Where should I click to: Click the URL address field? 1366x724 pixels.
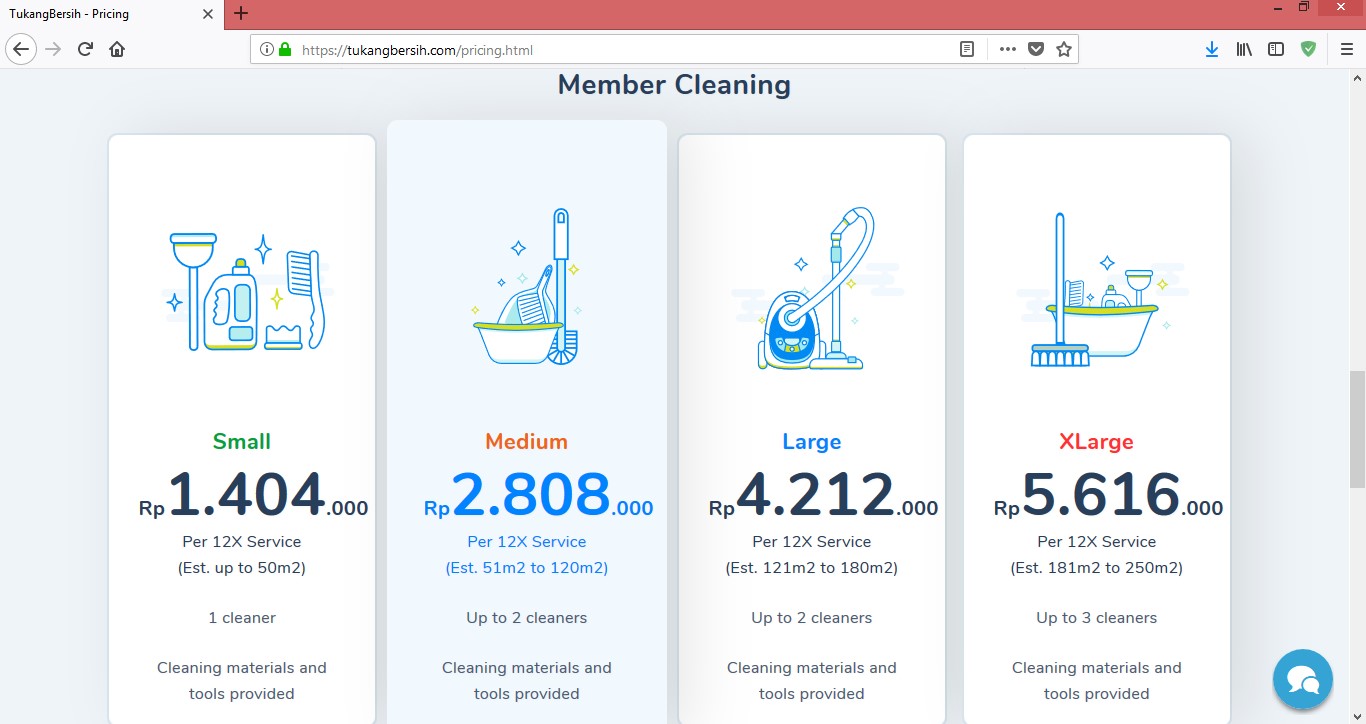coord(620,49)
